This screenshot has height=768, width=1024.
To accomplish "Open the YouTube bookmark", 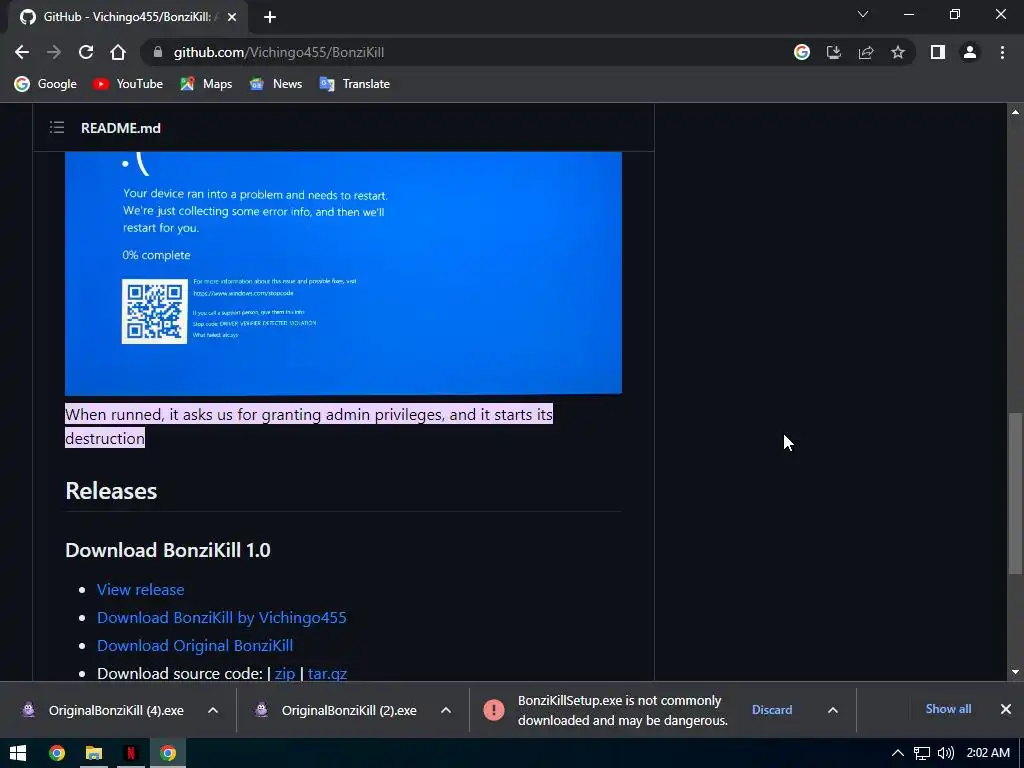I will [127, 84].
